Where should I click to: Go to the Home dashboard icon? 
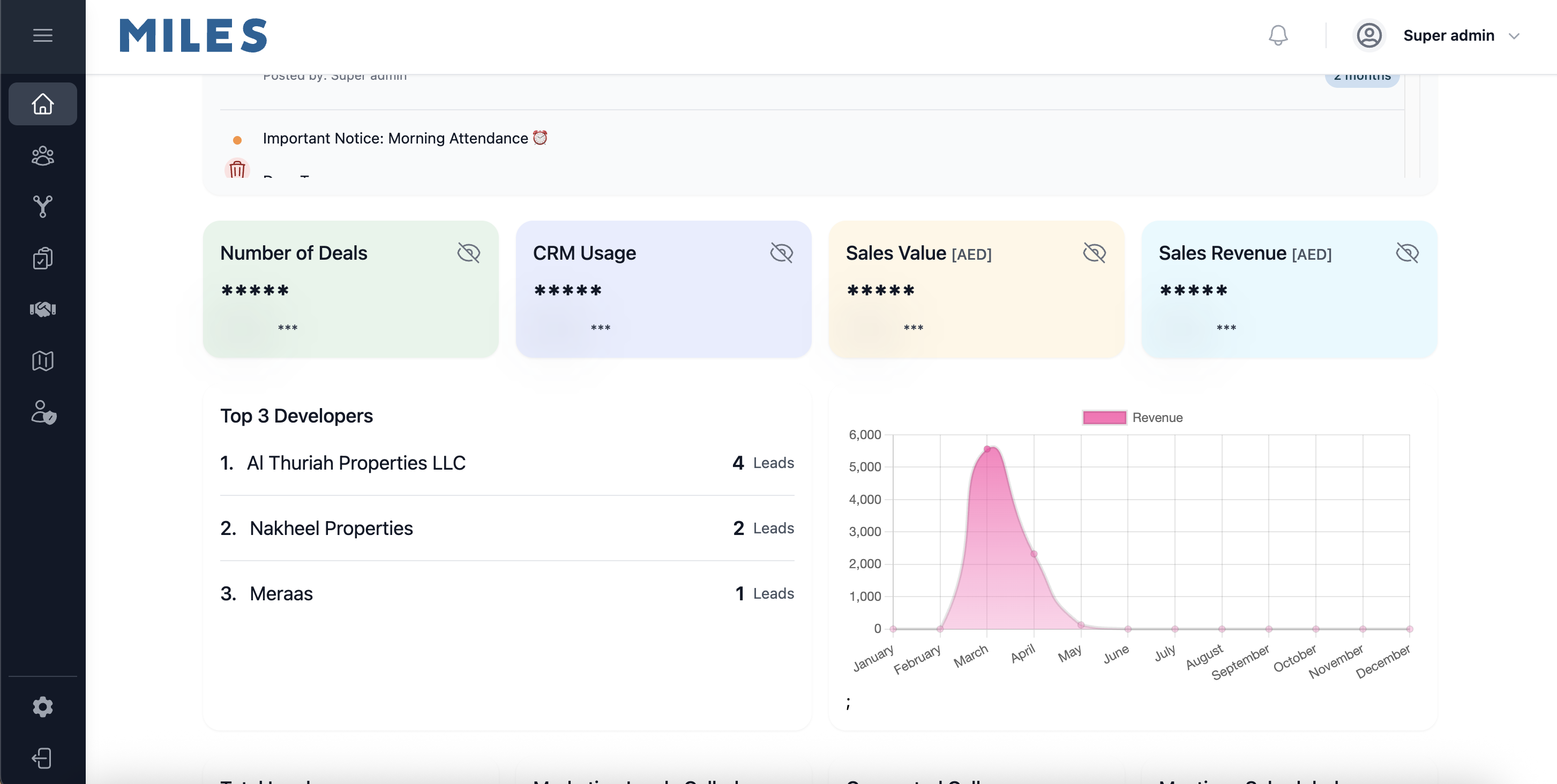coord(42,104)
